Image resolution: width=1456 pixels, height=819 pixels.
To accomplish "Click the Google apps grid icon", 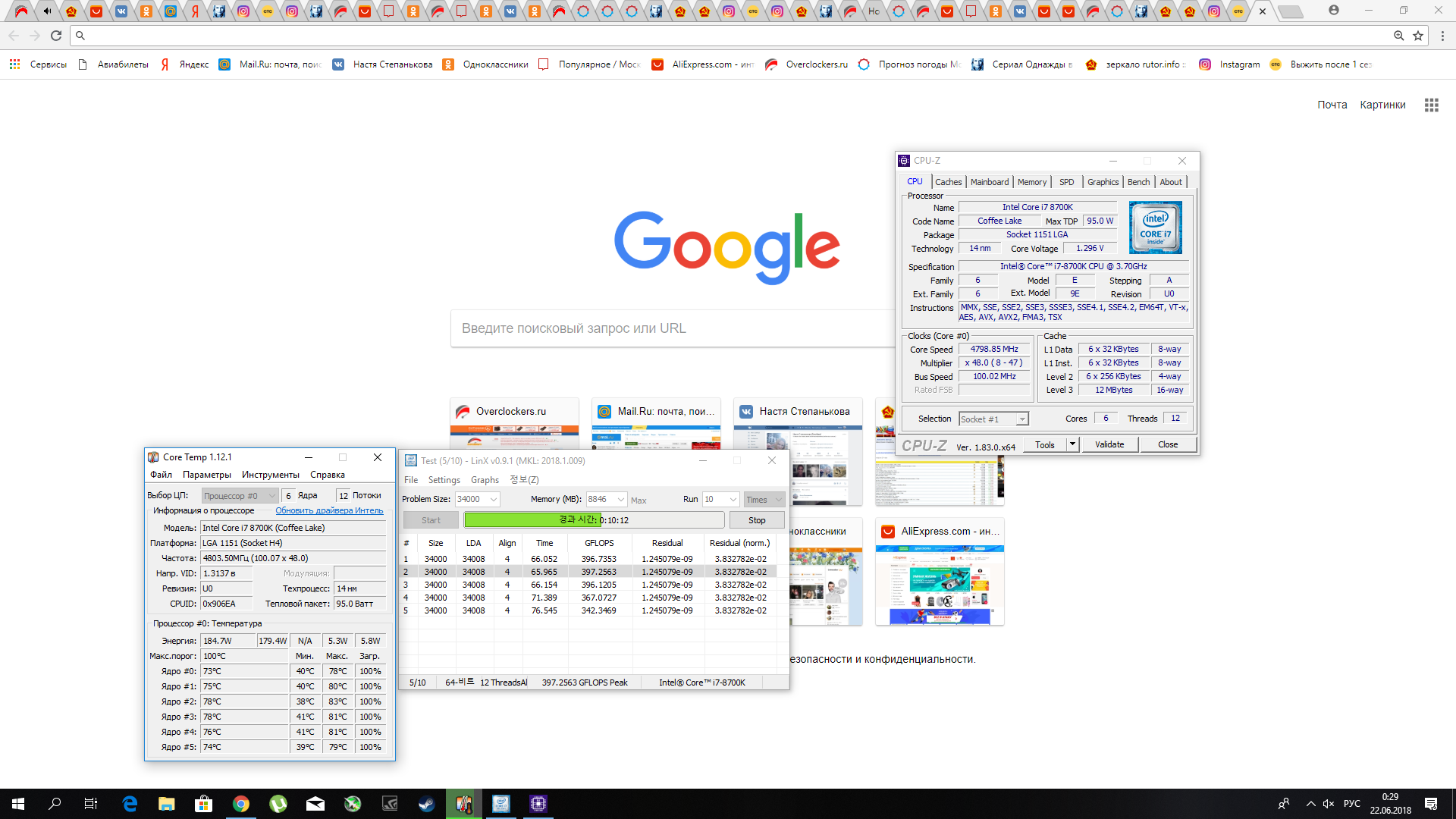I will (1431, 105).
